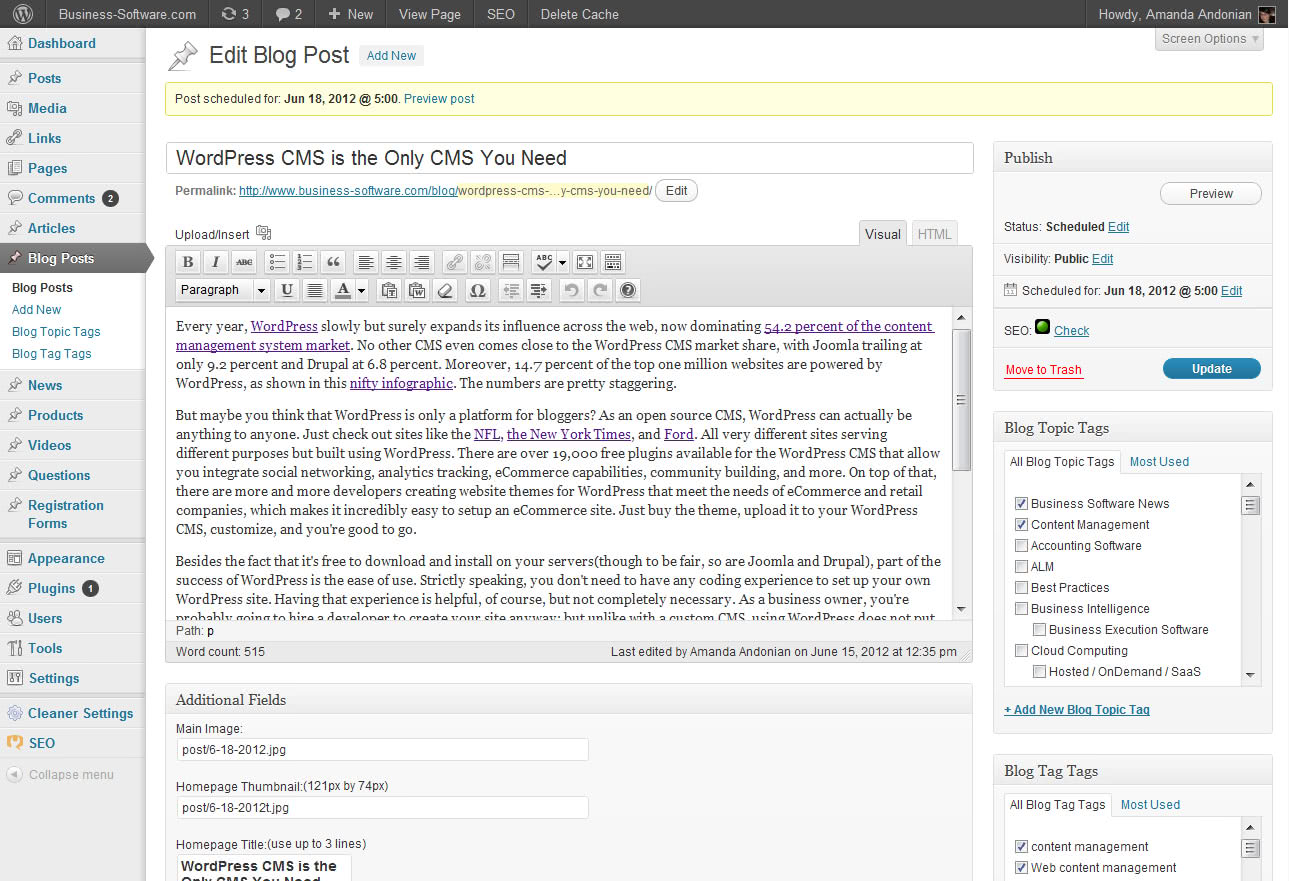This screenshot has width=1289, height=881.
Task: Open the Howdy, Amanda Andonian account menu
Action: [1186, 14]
